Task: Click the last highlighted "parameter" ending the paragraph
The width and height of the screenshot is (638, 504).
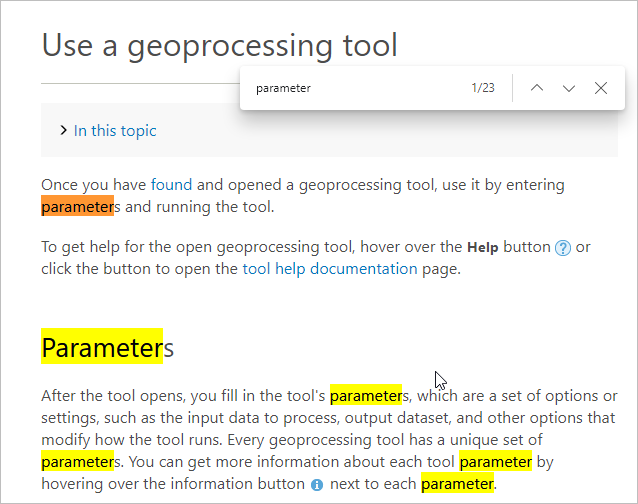Action: pyautogui.click(x=457, y=484)
